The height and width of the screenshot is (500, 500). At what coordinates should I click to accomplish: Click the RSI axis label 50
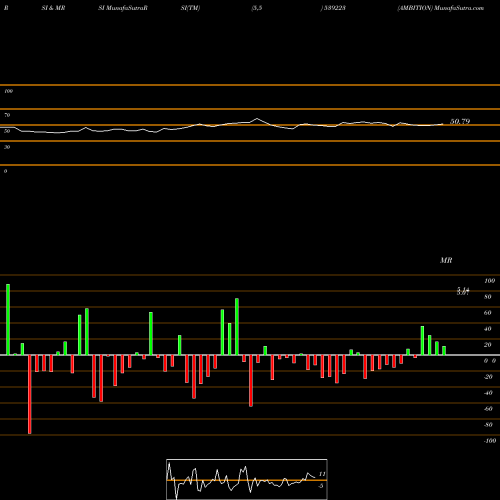[7, 131]
